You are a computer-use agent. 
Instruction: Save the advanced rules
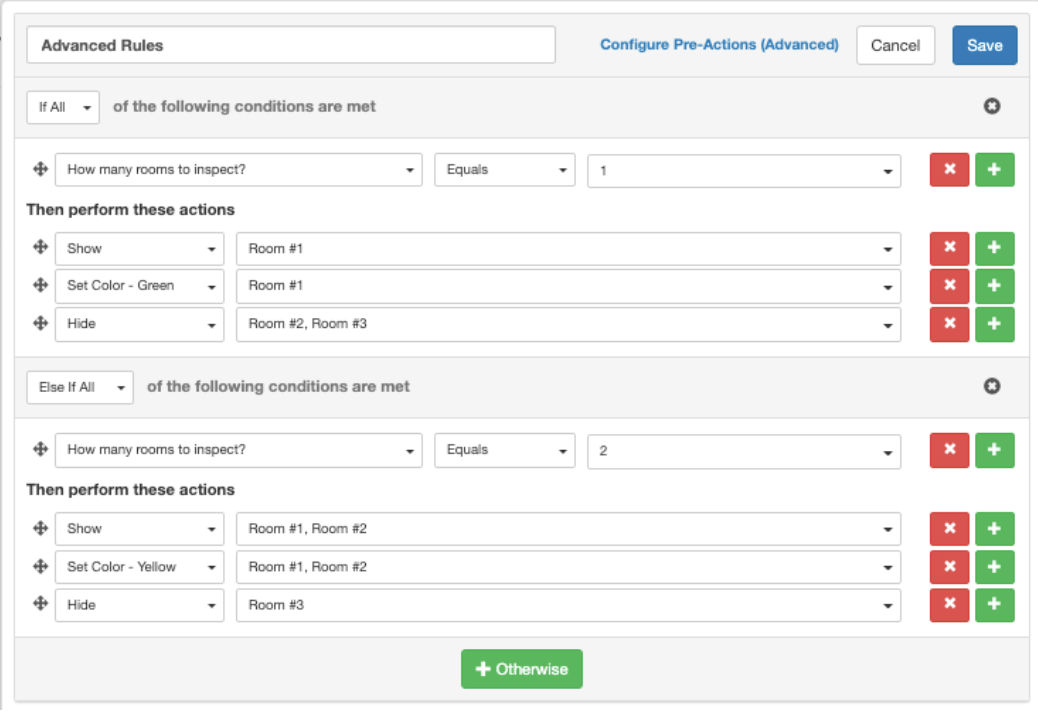click(984, 45)
